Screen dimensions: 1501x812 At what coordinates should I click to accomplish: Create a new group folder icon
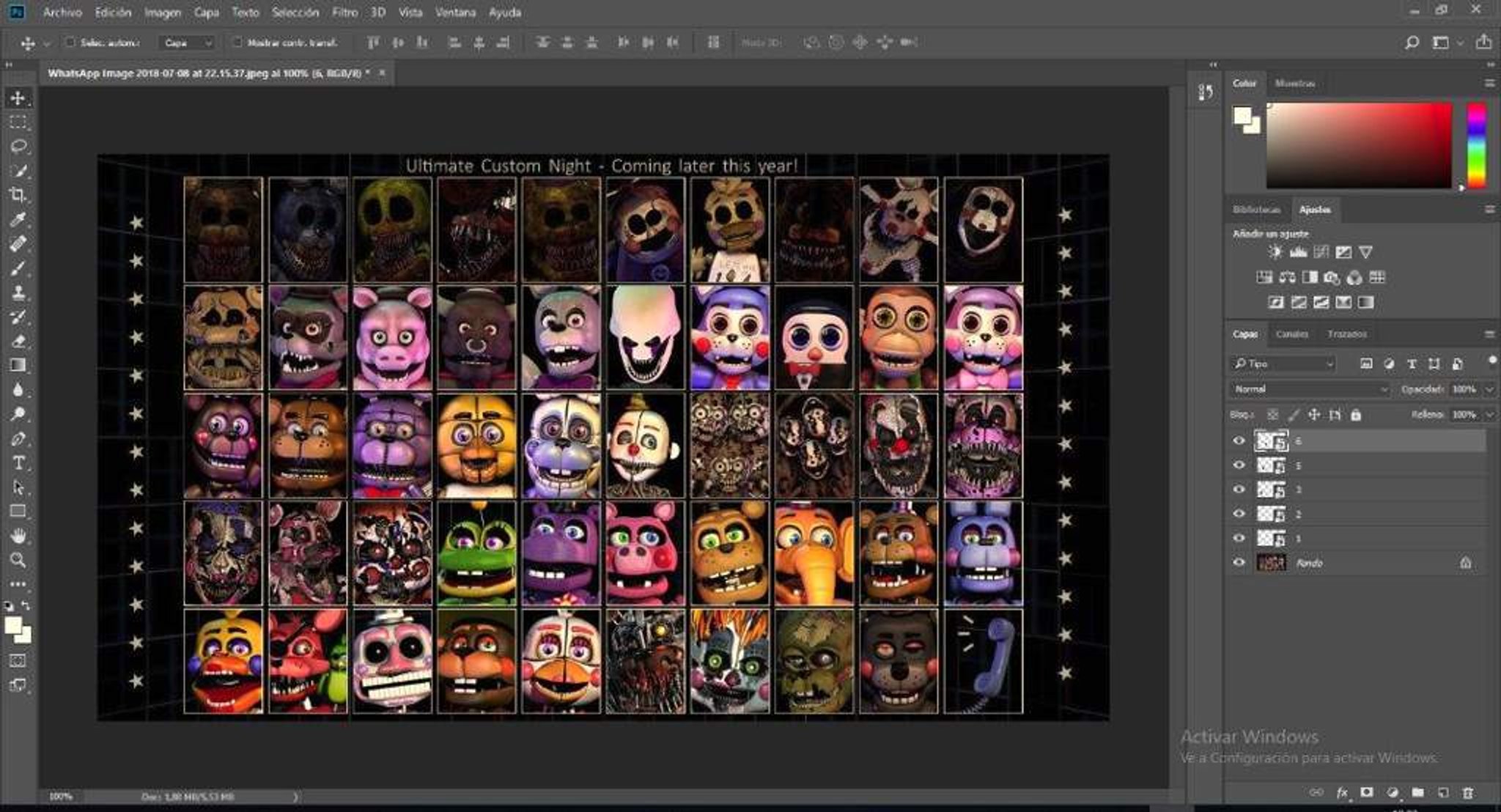click(x=1418, y=793)
